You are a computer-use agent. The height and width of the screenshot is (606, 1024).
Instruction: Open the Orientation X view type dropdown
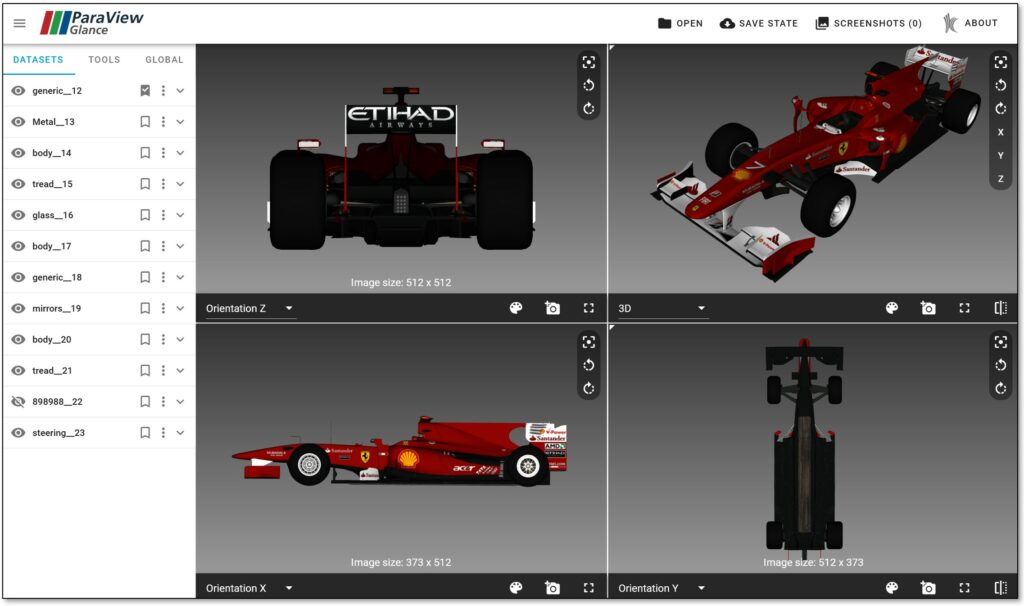click(x=251, y=588)
